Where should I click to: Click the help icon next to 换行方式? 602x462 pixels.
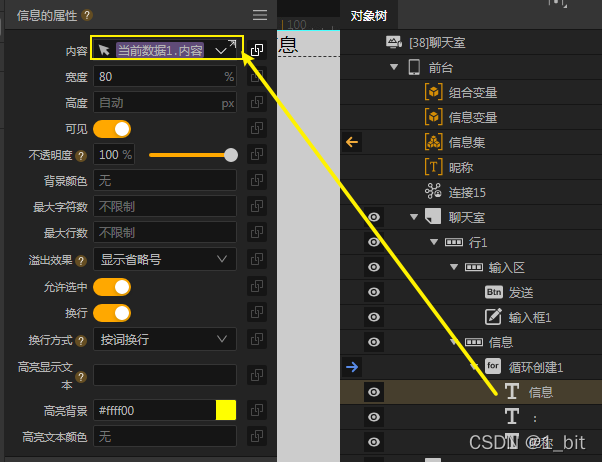point(81,341)
